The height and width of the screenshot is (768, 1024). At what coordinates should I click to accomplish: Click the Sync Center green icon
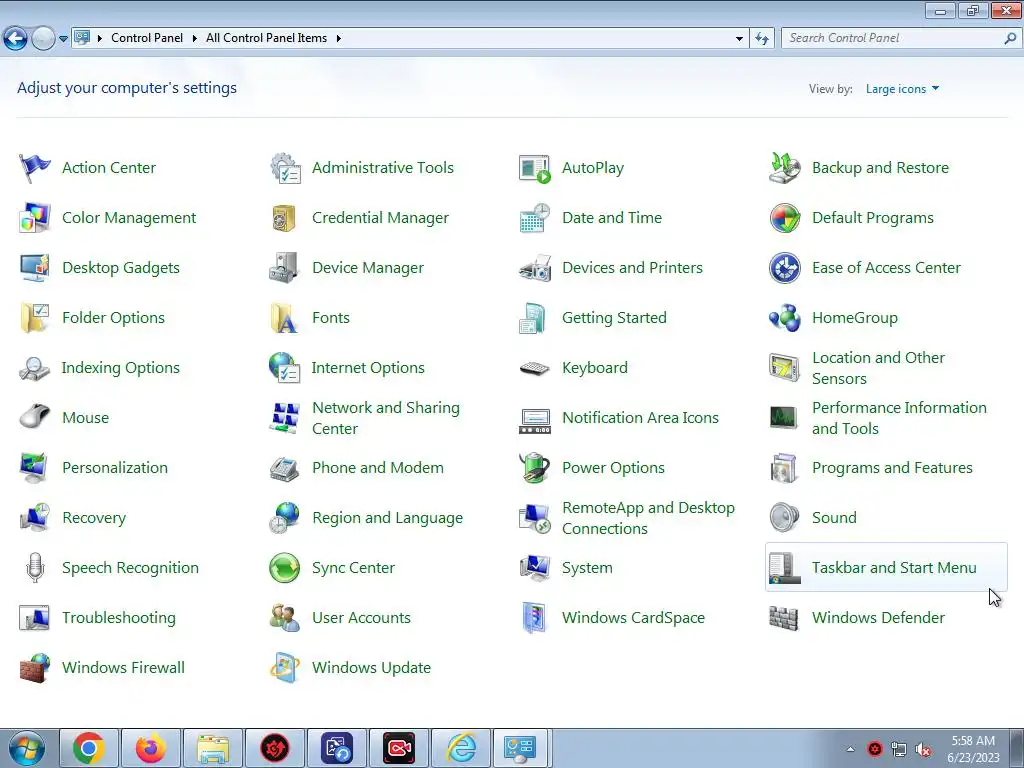pos(285,568)
